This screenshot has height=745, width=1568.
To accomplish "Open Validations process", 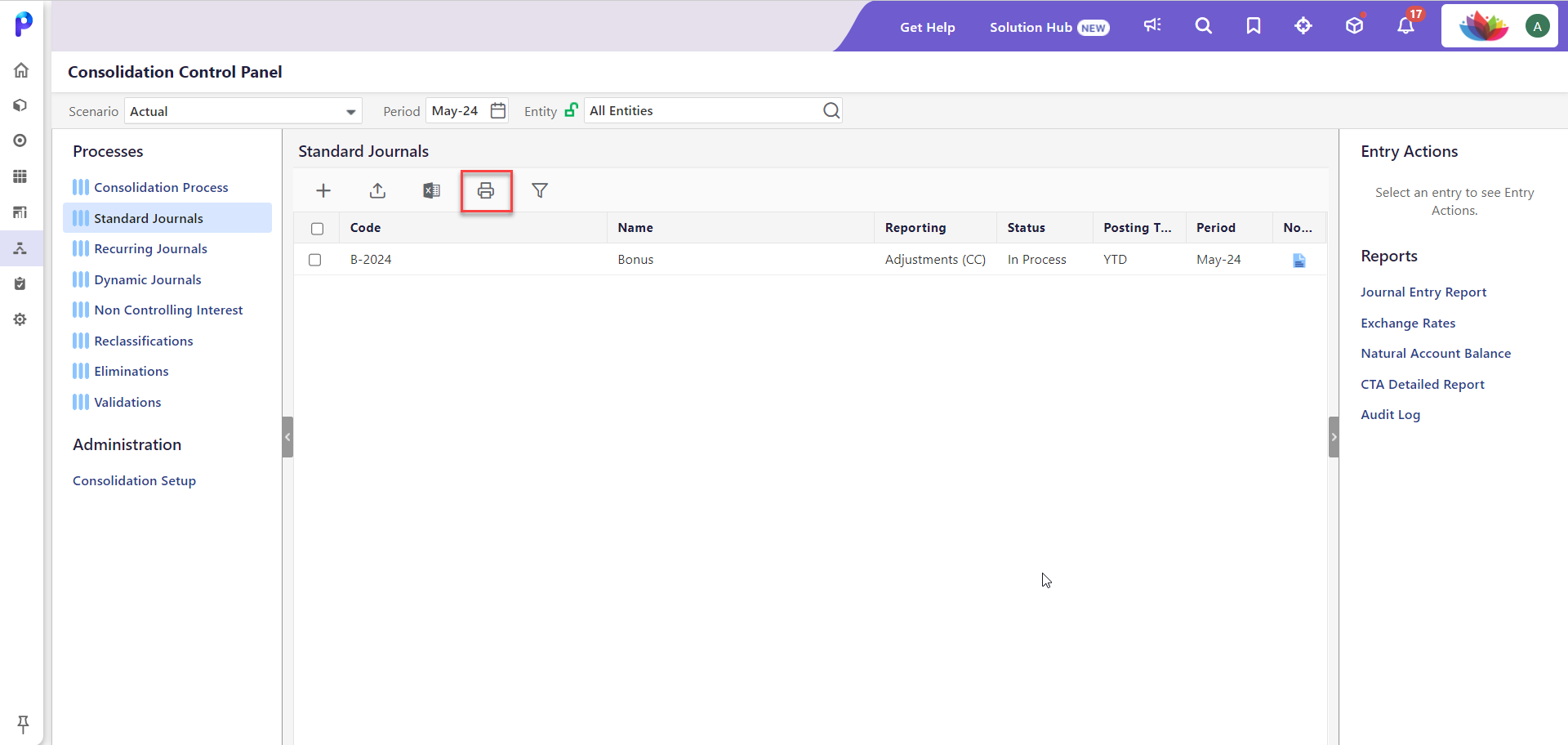I will click(127, 402).
